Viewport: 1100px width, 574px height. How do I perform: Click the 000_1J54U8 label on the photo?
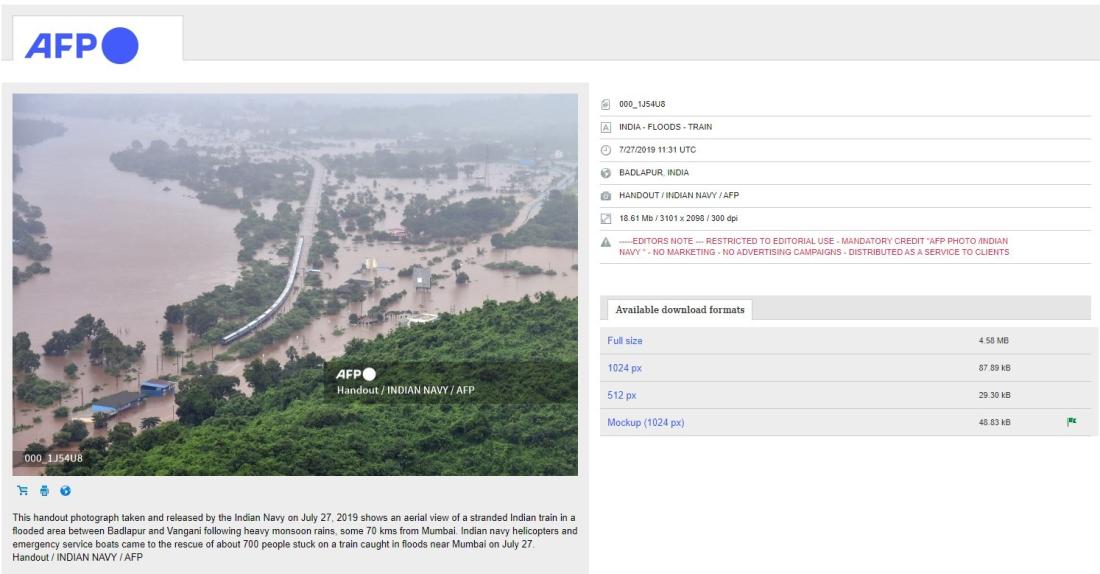53,458
